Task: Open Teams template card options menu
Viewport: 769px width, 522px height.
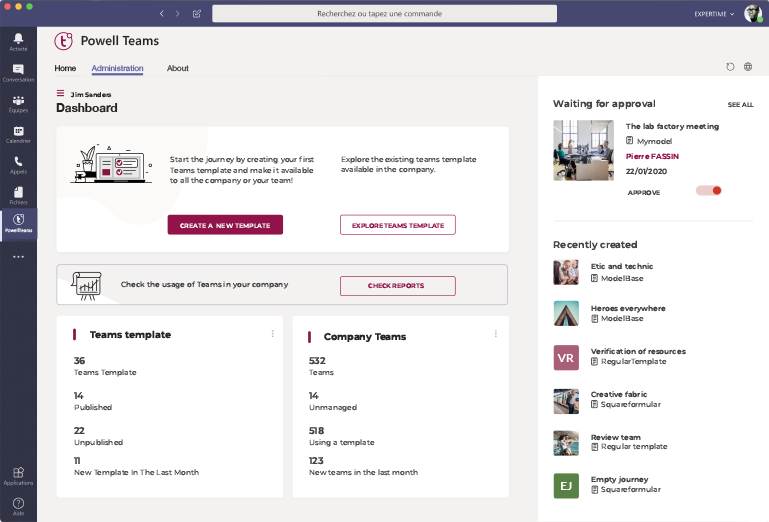Action: [x=273, y=334]
